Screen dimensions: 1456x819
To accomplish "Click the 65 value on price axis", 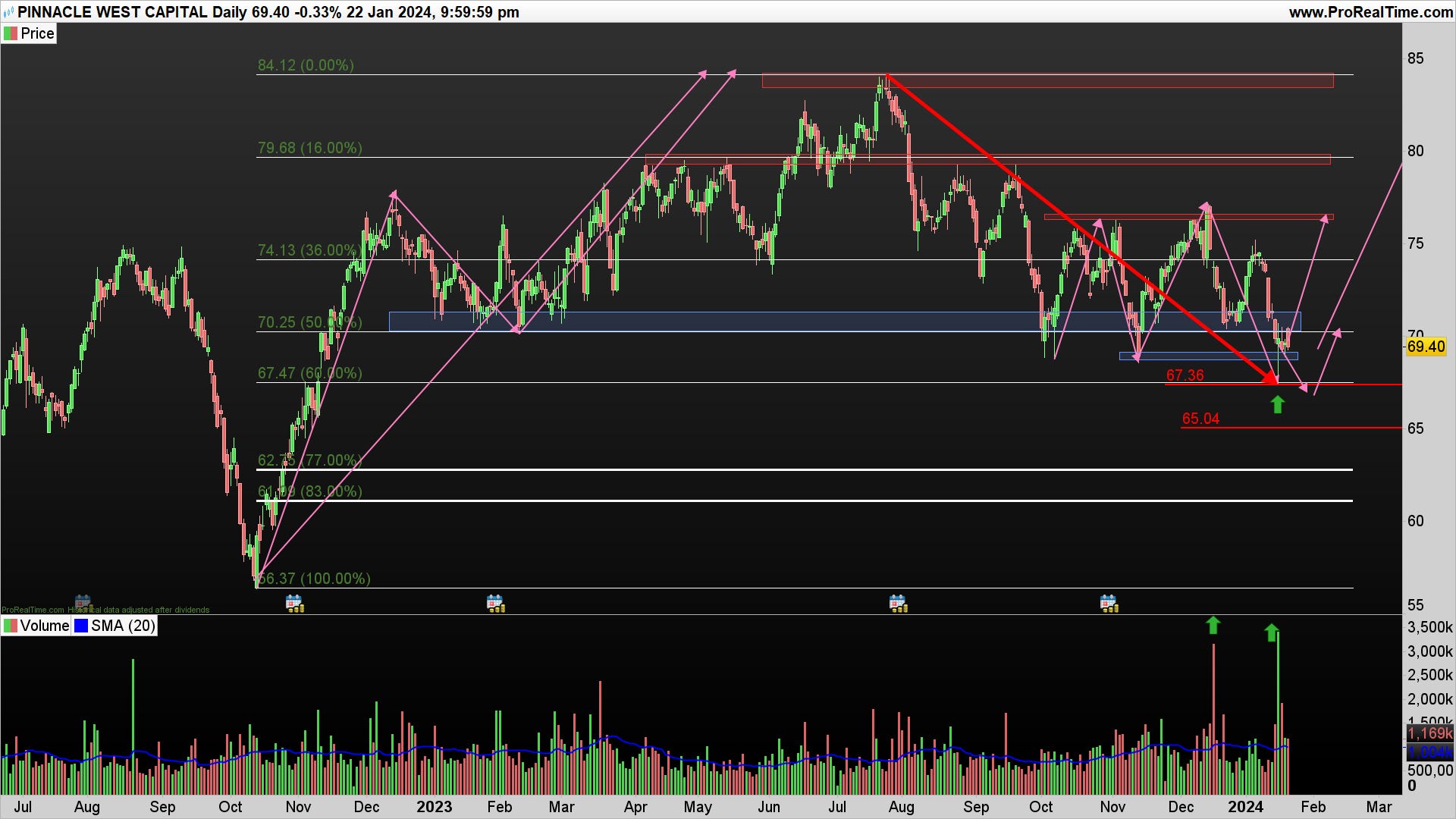I will (1415, 428).
